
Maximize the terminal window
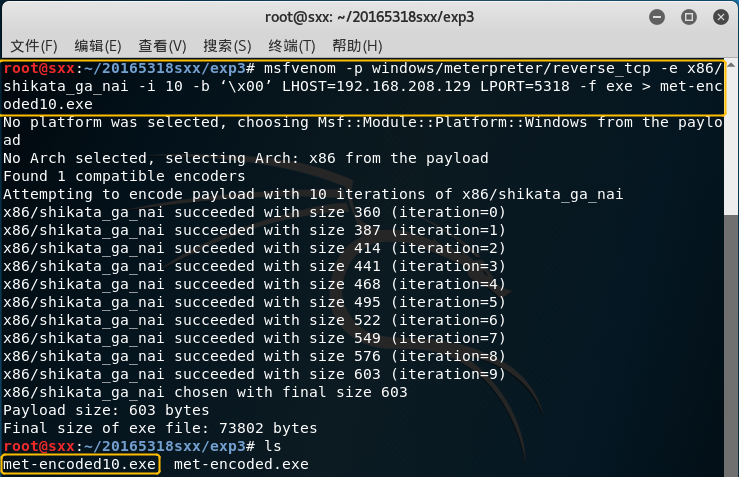coord(689,17)
